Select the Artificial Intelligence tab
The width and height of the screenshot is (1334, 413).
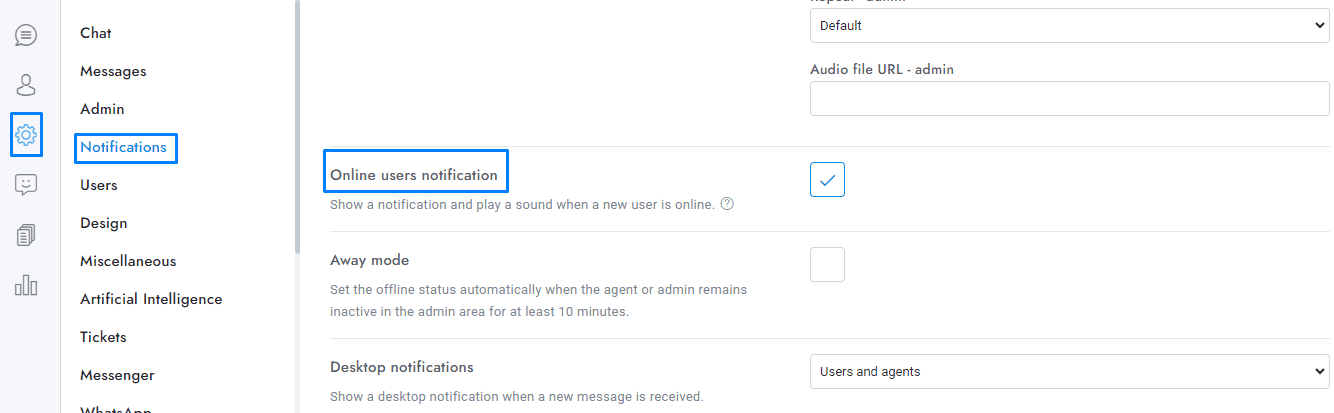(151, 299)
